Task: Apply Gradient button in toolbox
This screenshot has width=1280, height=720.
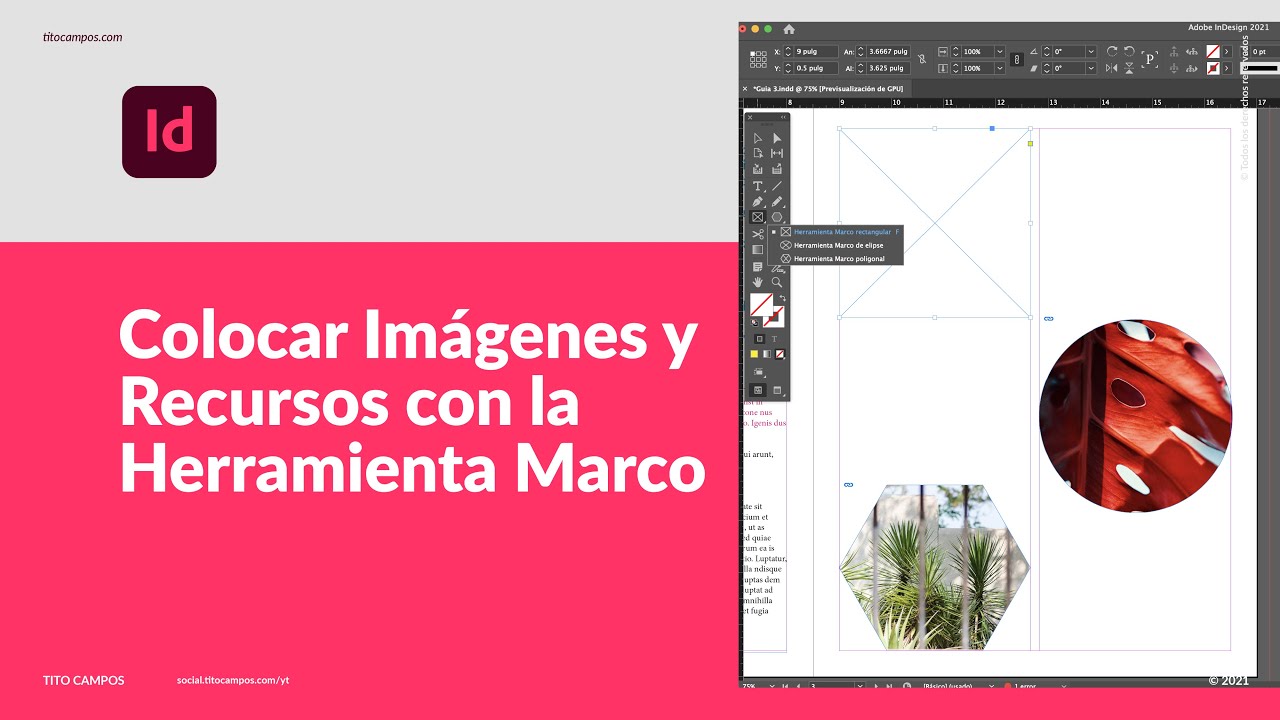Action: tap(766, 354)
